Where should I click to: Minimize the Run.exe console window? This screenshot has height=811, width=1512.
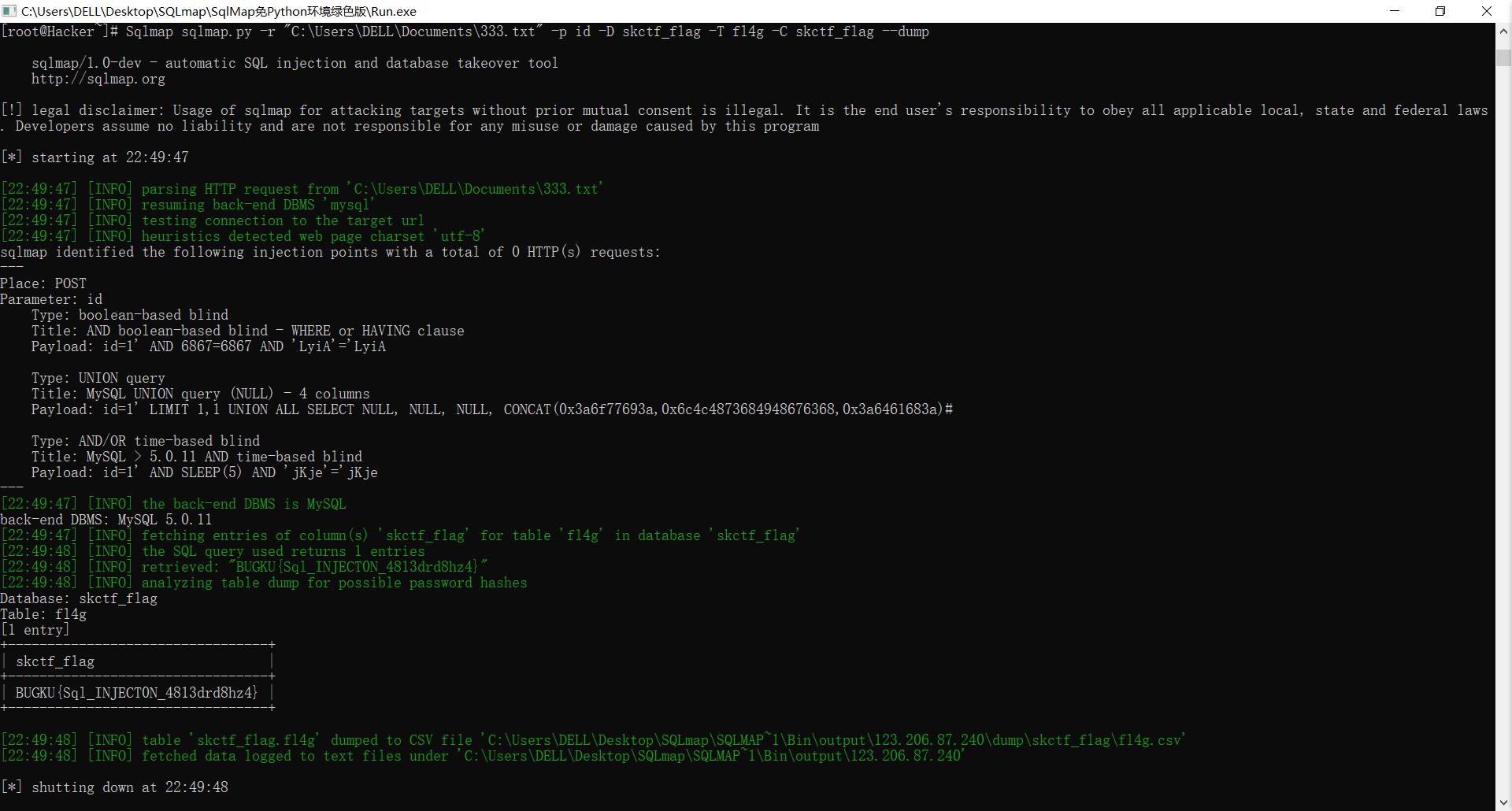[x=1395, y=11]
